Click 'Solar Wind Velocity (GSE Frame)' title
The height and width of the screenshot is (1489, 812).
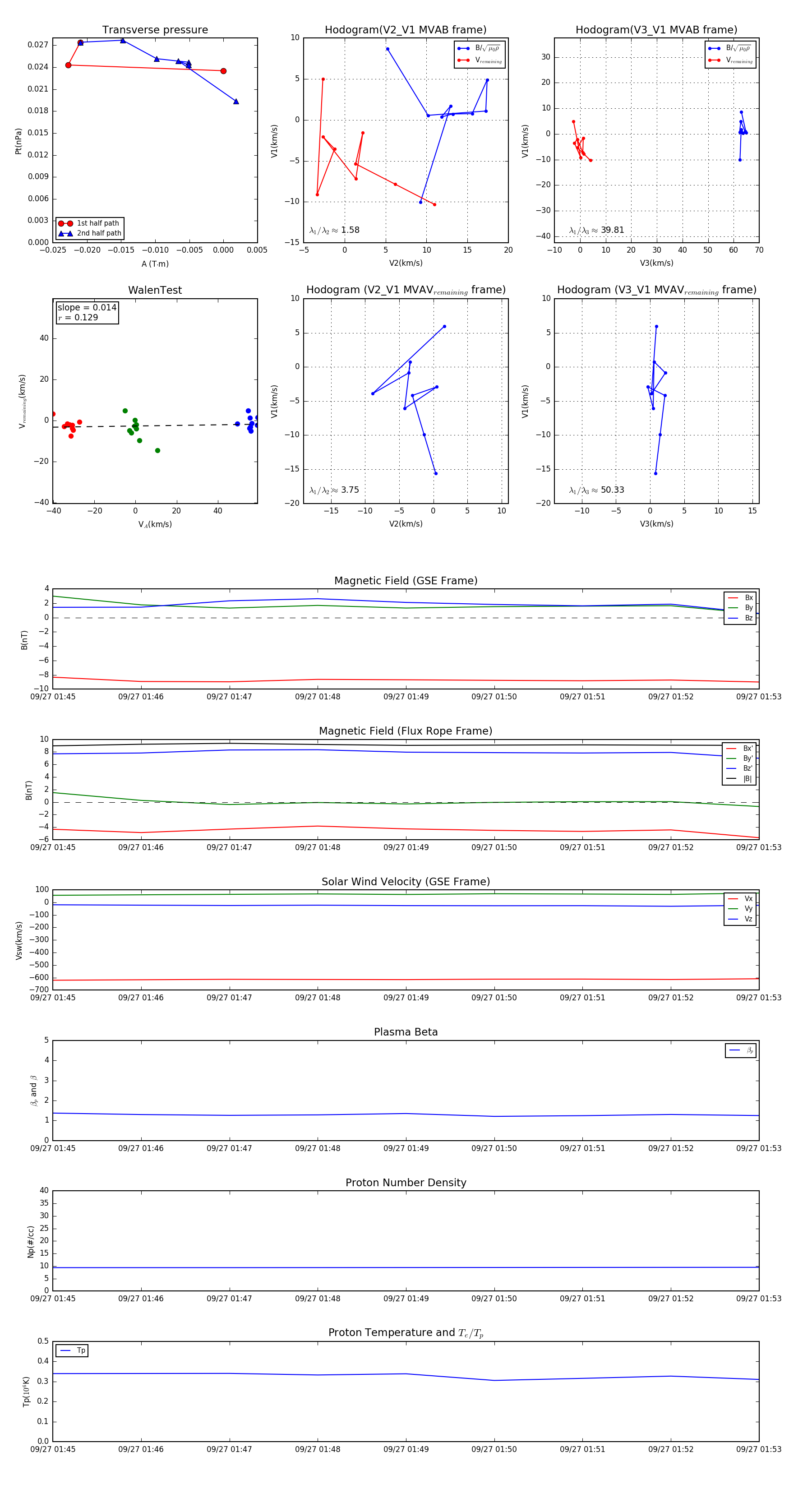[406, 882]
